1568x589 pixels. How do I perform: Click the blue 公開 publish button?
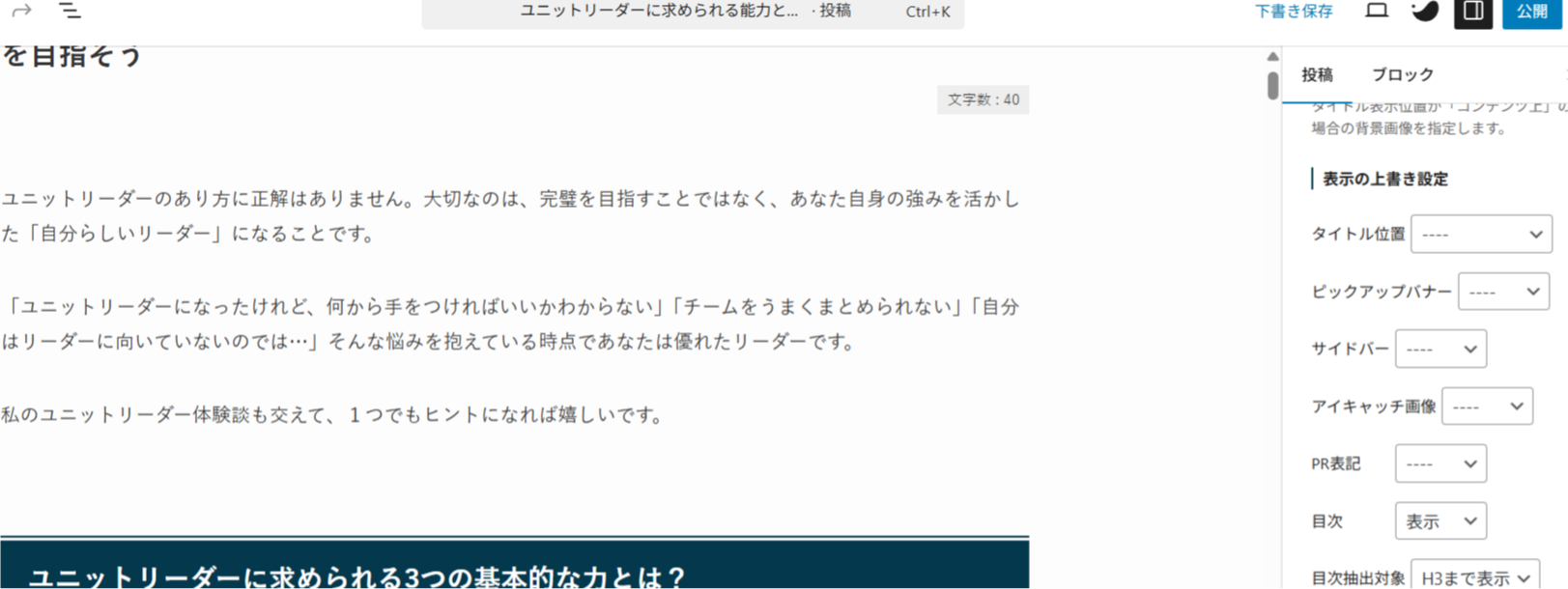tap(1531, 12)
